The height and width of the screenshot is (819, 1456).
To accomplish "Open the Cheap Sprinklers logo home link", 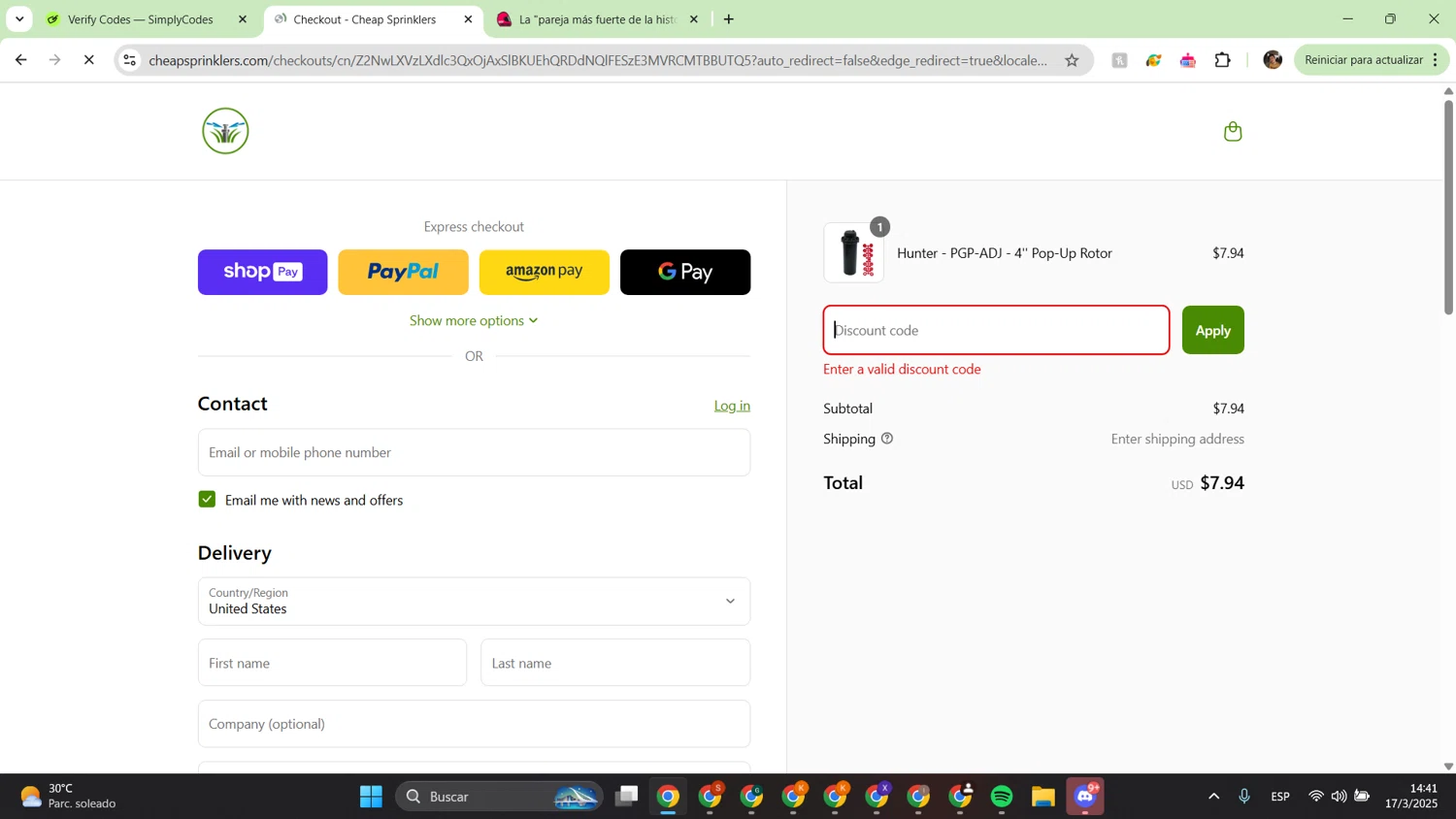I will (x=225, y=131).
